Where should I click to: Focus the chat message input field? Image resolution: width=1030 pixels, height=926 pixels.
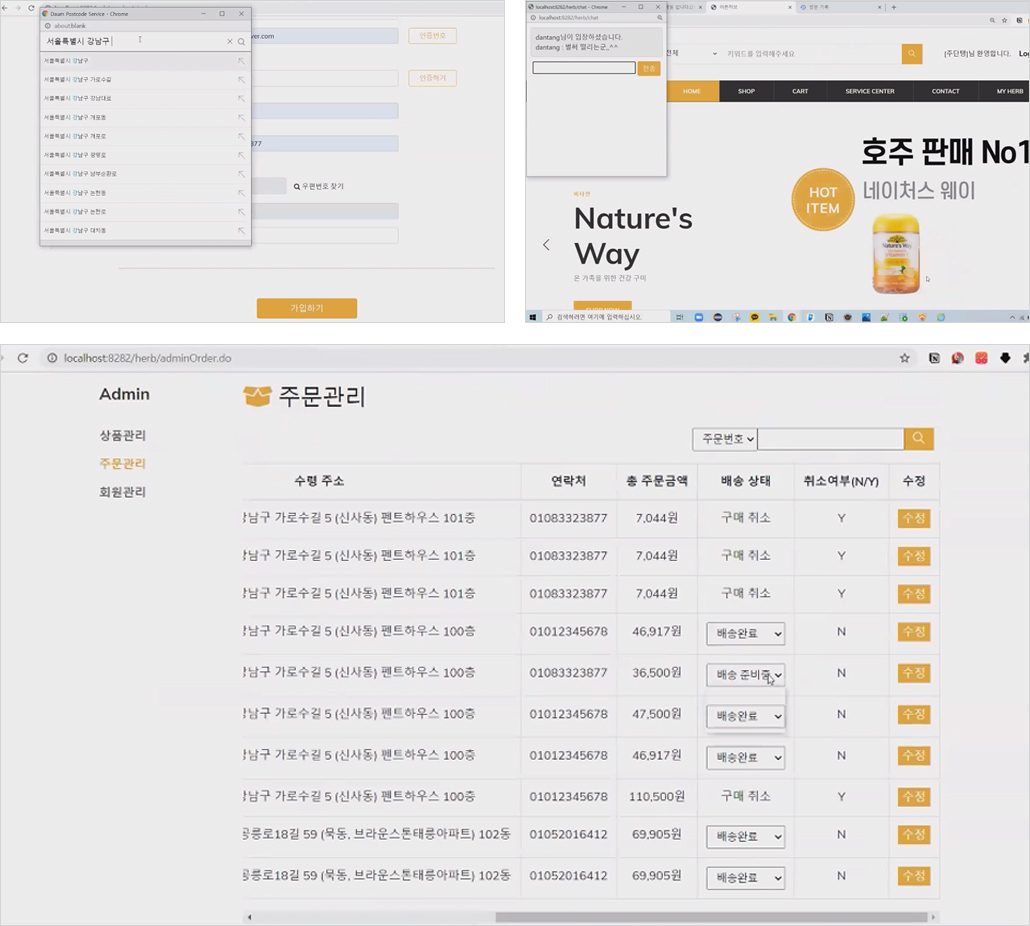tap(584, 68)
